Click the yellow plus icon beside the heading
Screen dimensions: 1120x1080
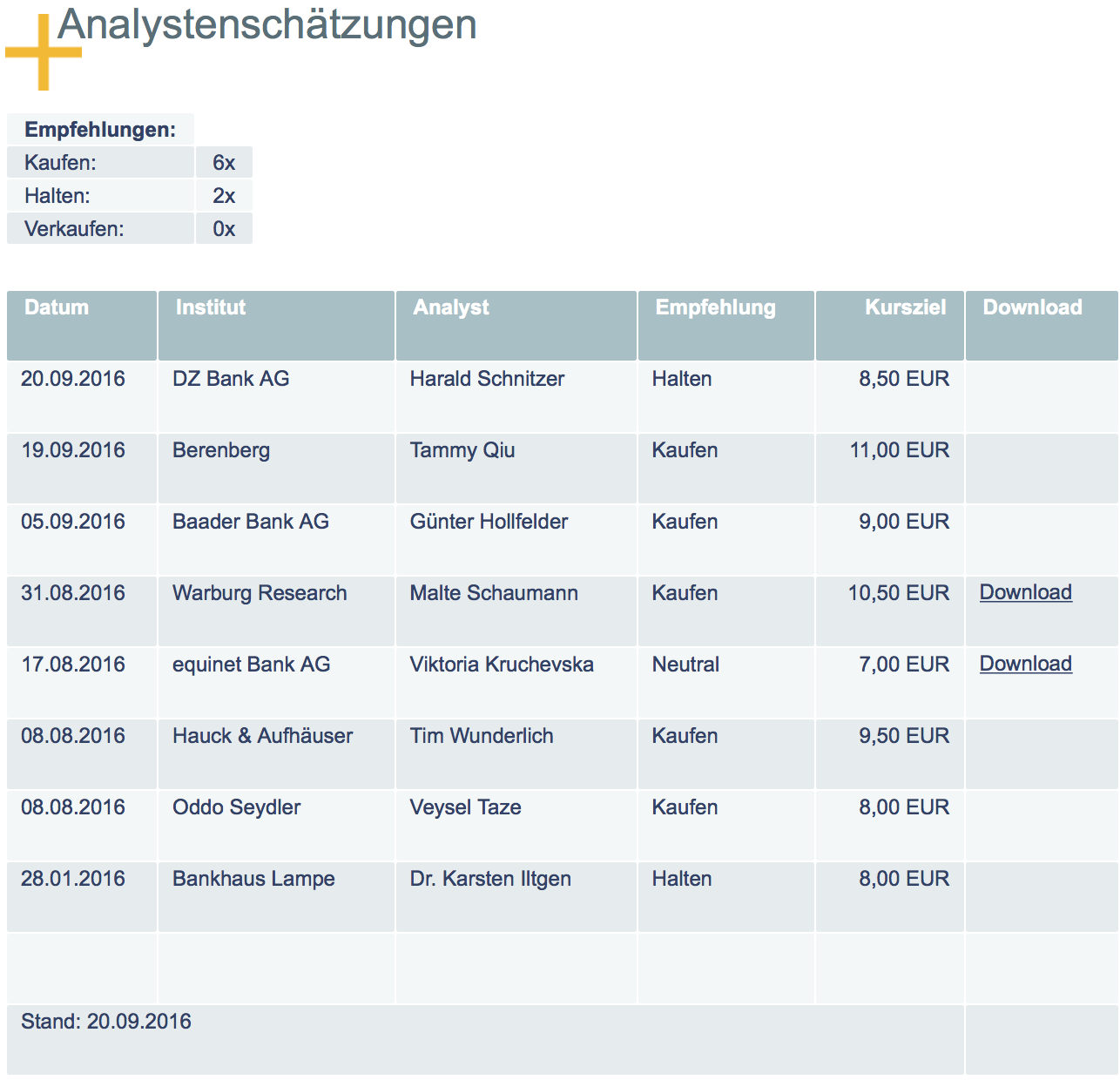coord(43,53)
